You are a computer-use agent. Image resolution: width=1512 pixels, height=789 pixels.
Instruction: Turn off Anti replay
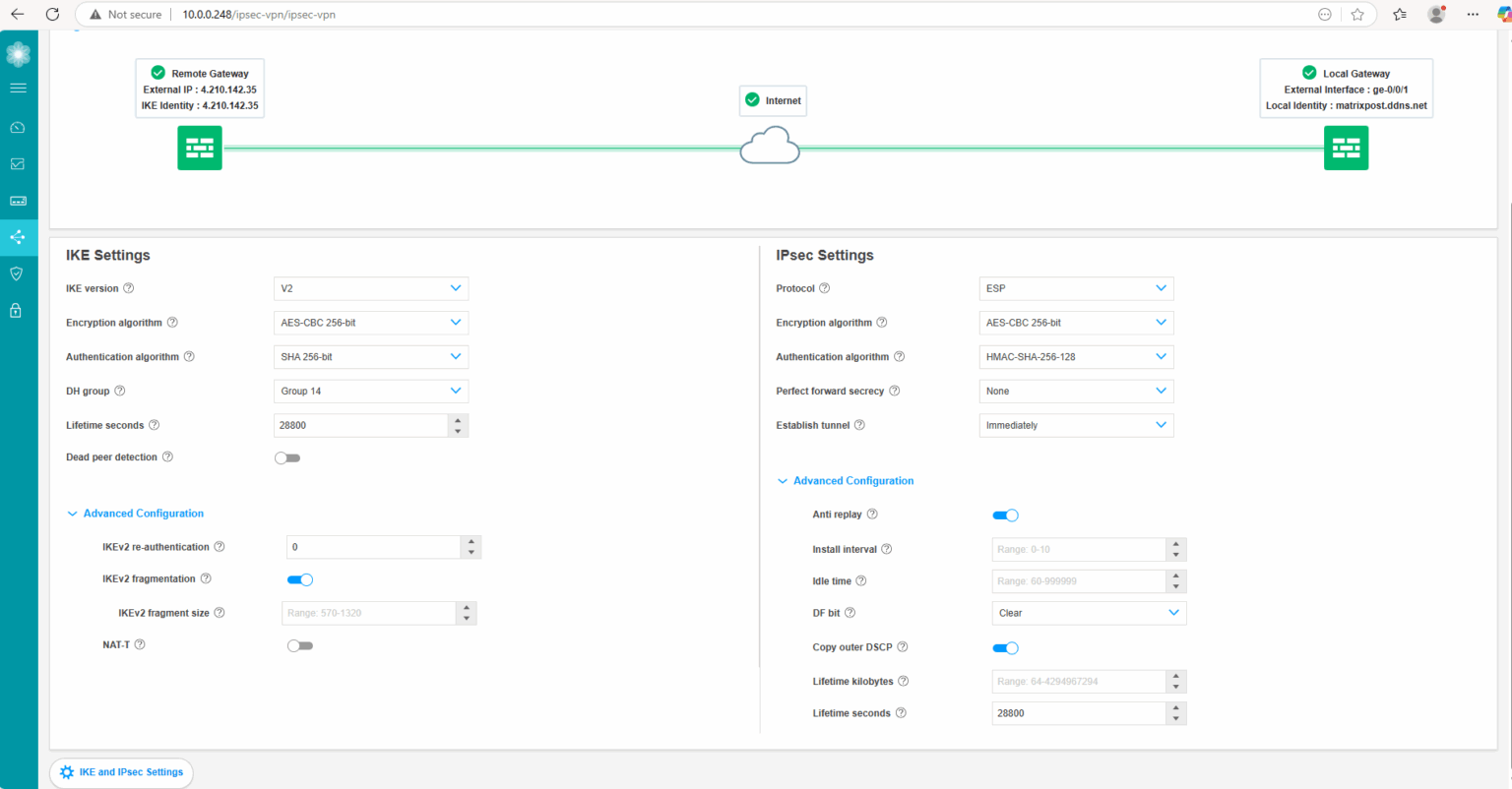coord(1005,515)
